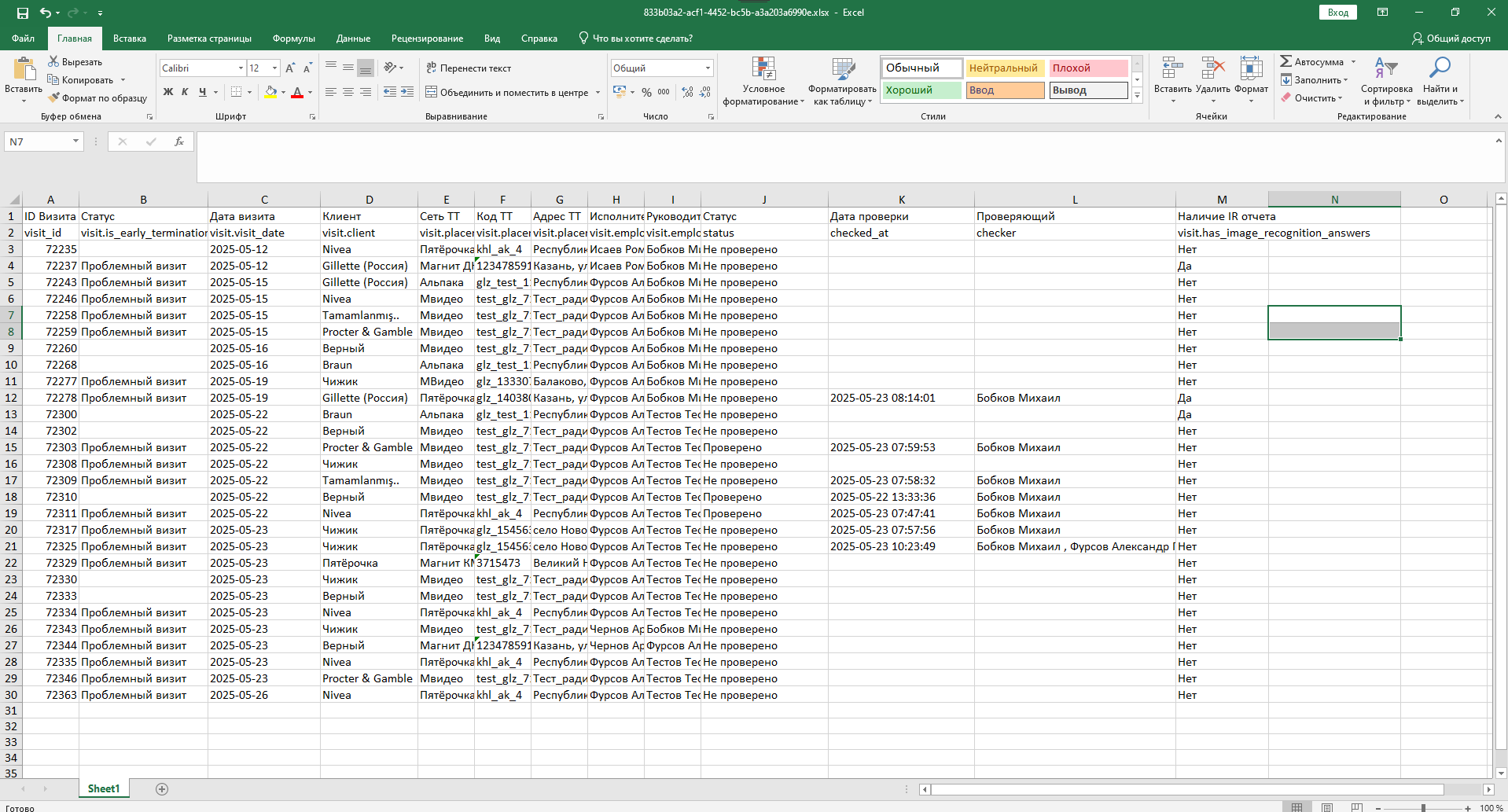Open the text orientation tool

click(x=391, y=68)
